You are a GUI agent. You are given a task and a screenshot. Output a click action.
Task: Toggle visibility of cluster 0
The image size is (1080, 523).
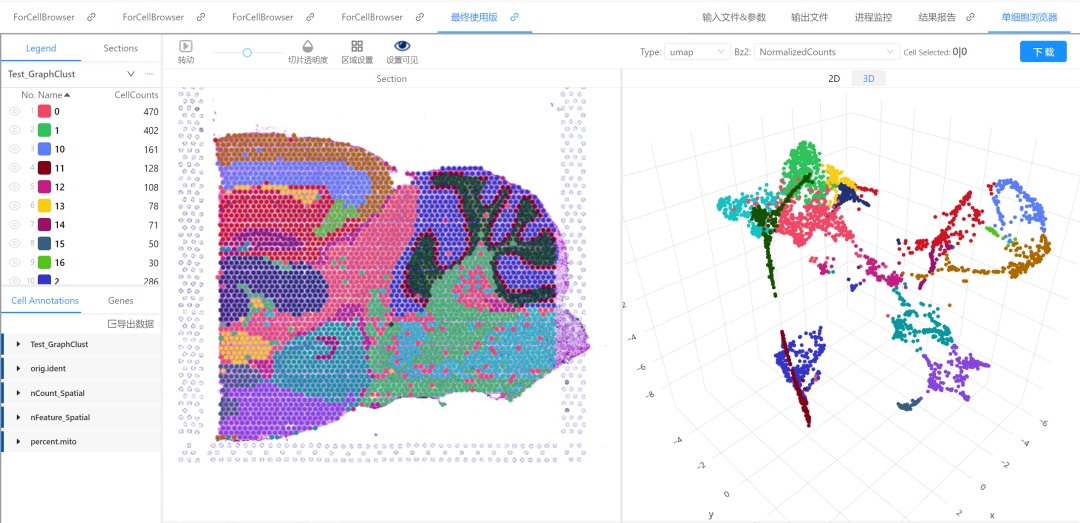click(15, 112)
